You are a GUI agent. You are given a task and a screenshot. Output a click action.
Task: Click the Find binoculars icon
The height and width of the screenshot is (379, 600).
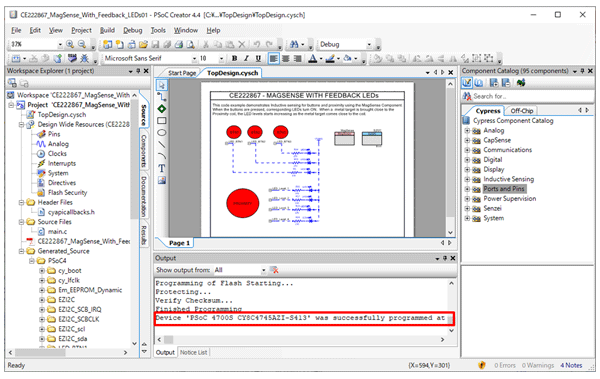(x=294, y=44)
